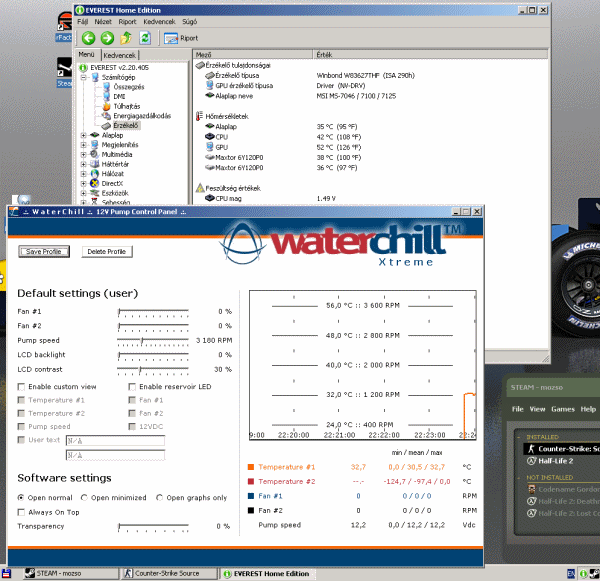600x581 pixels.
Task: Click the Mező column header
Action: coord(253,55)
